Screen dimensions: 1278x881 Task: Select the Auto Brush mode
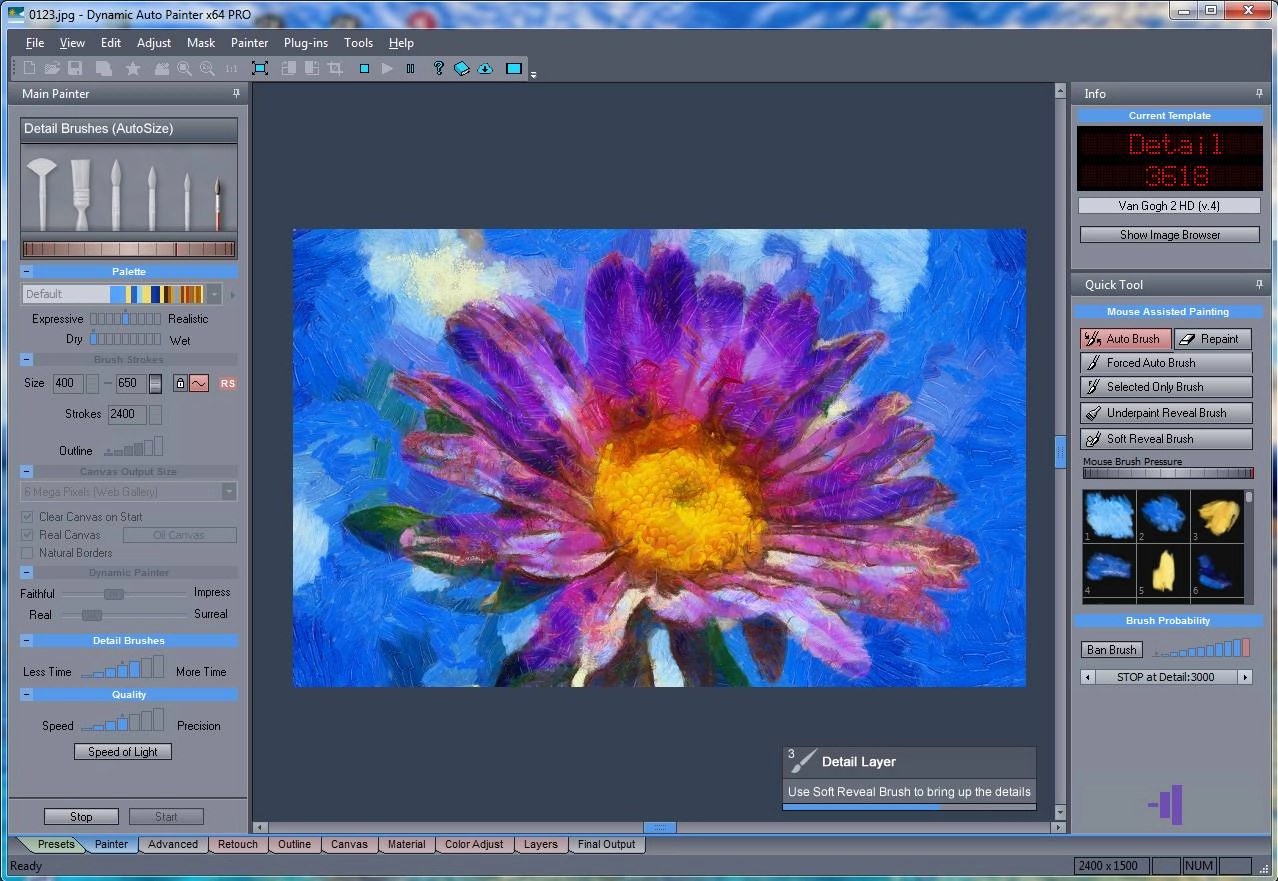click(x=1125, y=339)
